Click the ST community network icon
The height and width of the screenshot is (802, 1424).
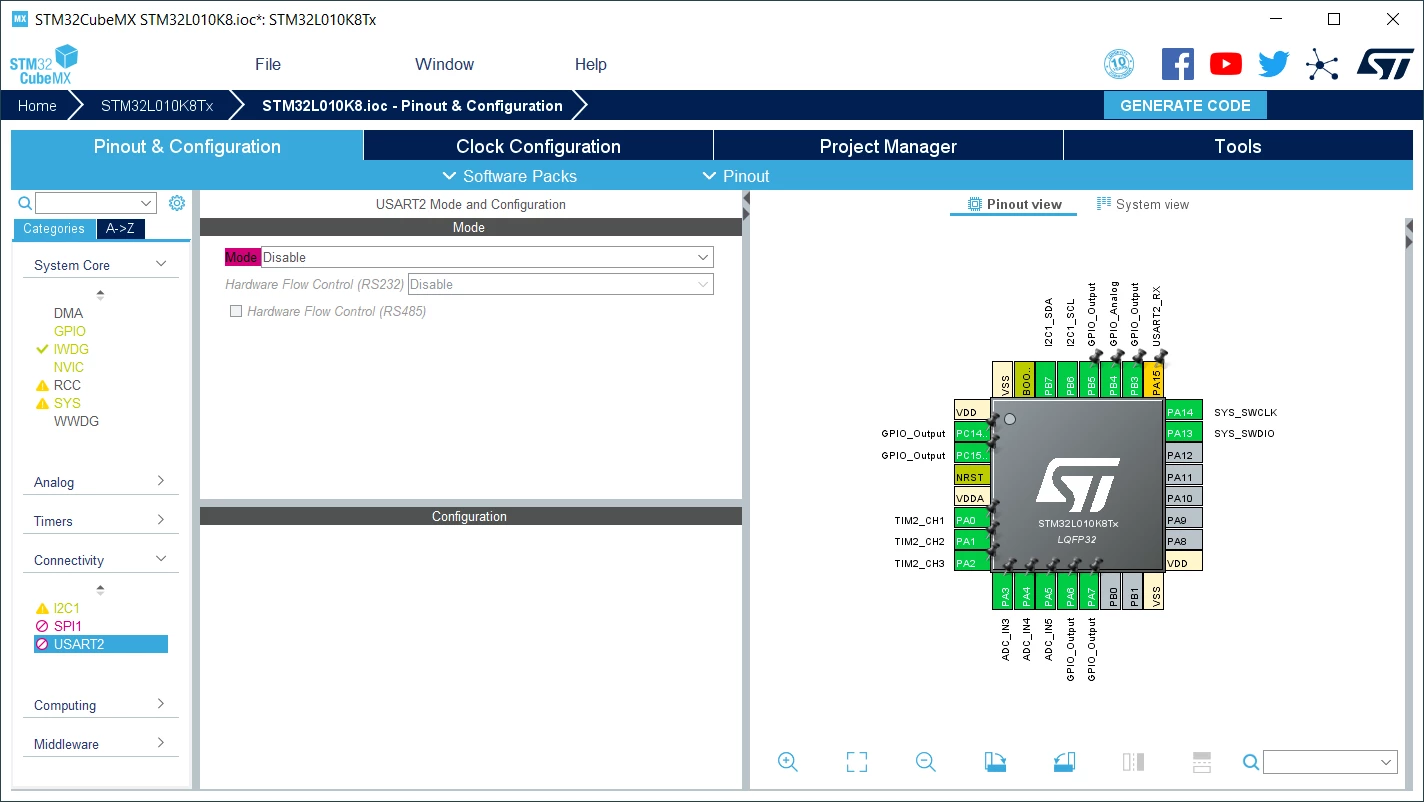pyautogui.click(x=1322, y=65)
